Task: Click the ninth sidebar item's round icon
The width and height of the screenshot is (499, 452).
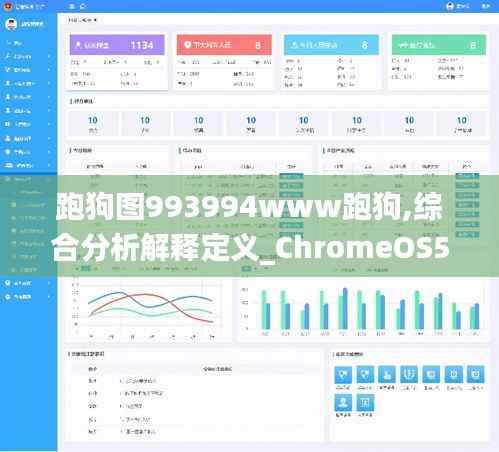Action: click(x=8, y=152)
